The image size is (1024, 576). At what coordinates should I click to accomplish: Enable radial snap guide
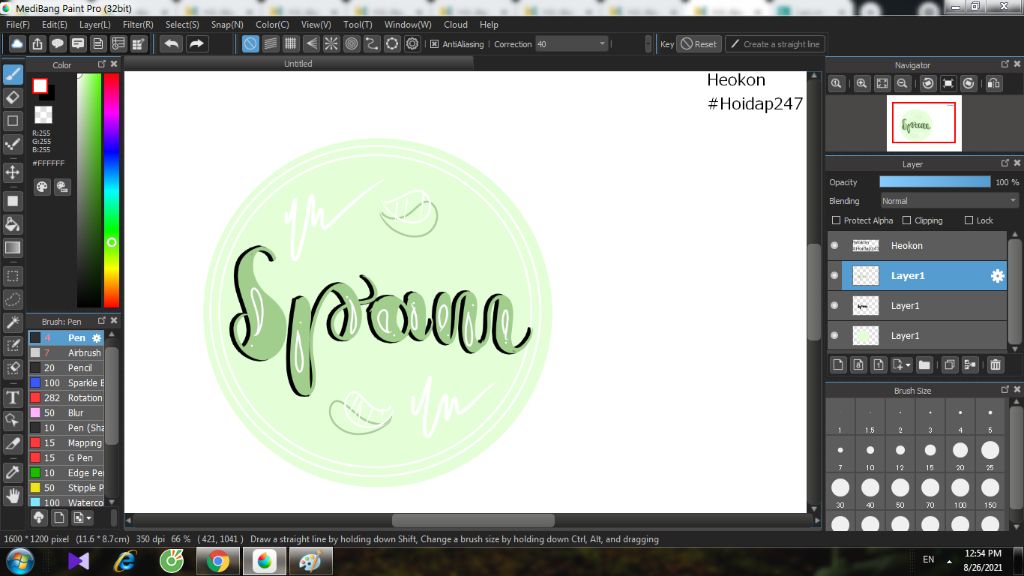pyautogui.click(x=331, y=44)
